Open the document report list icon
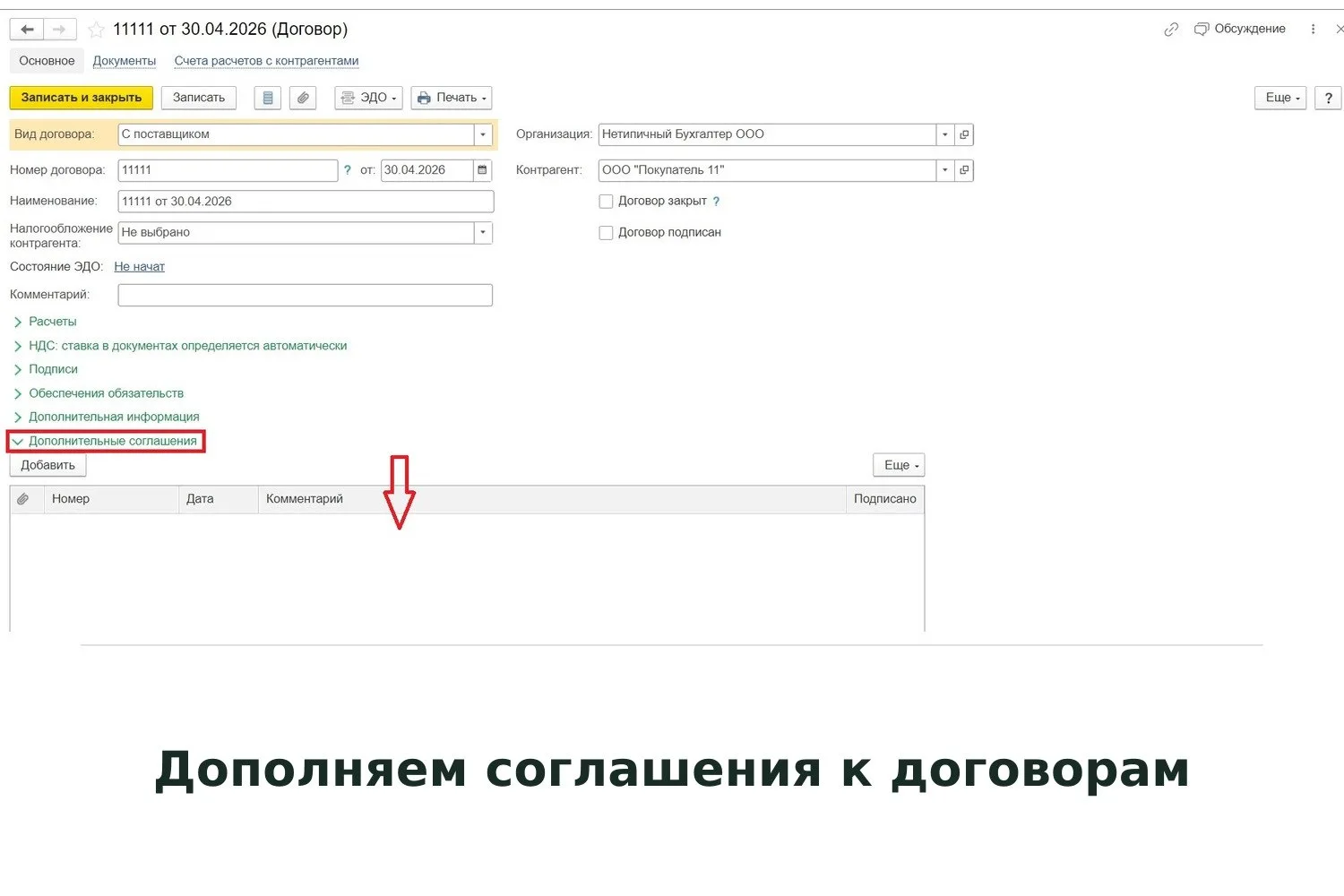Image resolution: width=1344 pixels, height=896 pixels. pos(268,98)
